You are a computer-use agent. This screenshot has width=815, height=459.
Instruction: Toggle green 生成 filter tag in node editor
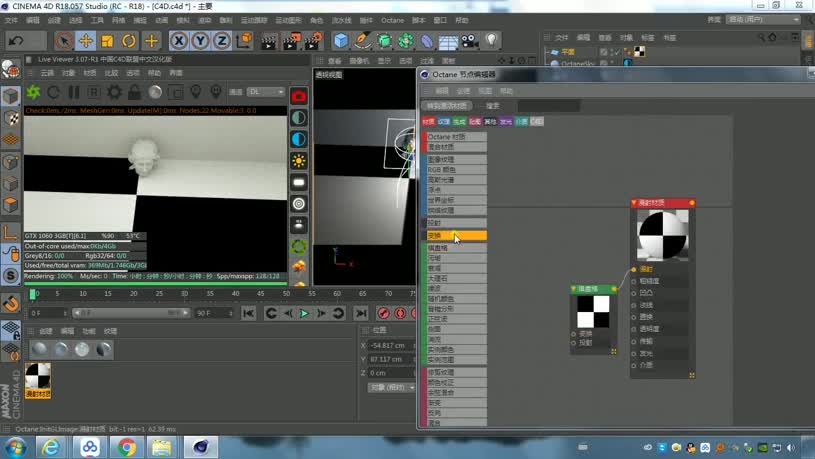tap(459, 122)
